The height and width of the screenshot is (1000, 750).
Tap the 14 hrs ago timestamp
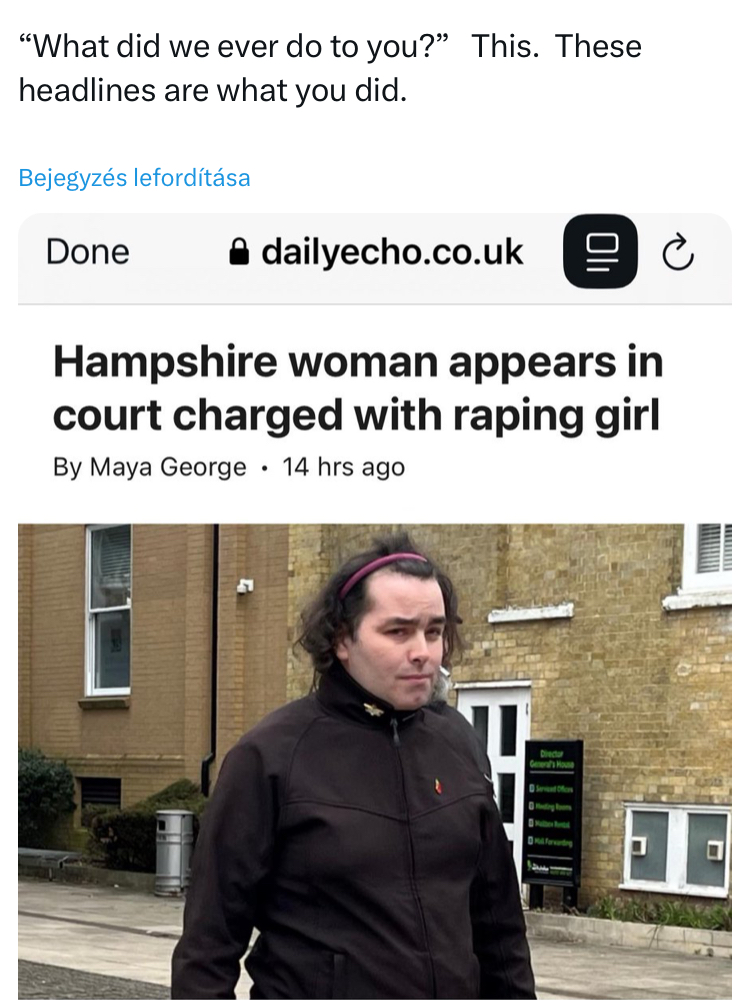tap(344, 467)
